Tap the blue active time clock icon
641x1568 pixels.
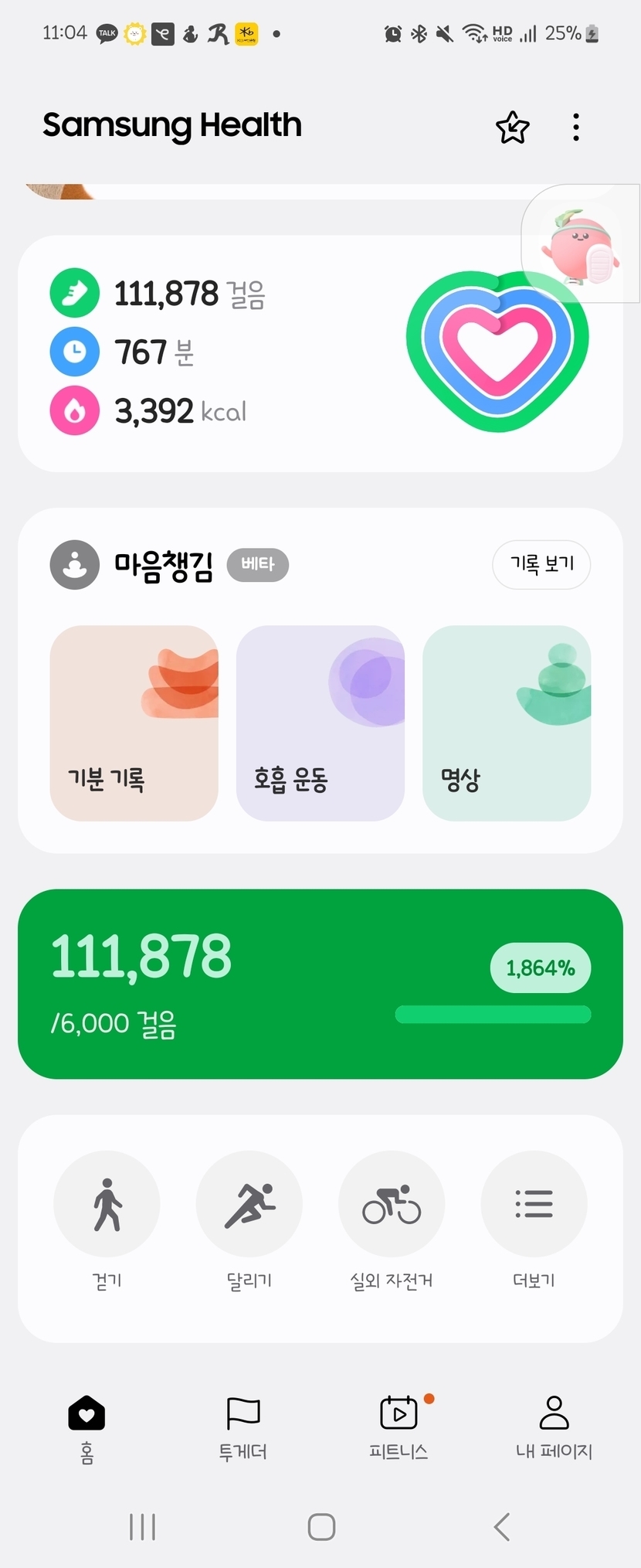point(75,352)
